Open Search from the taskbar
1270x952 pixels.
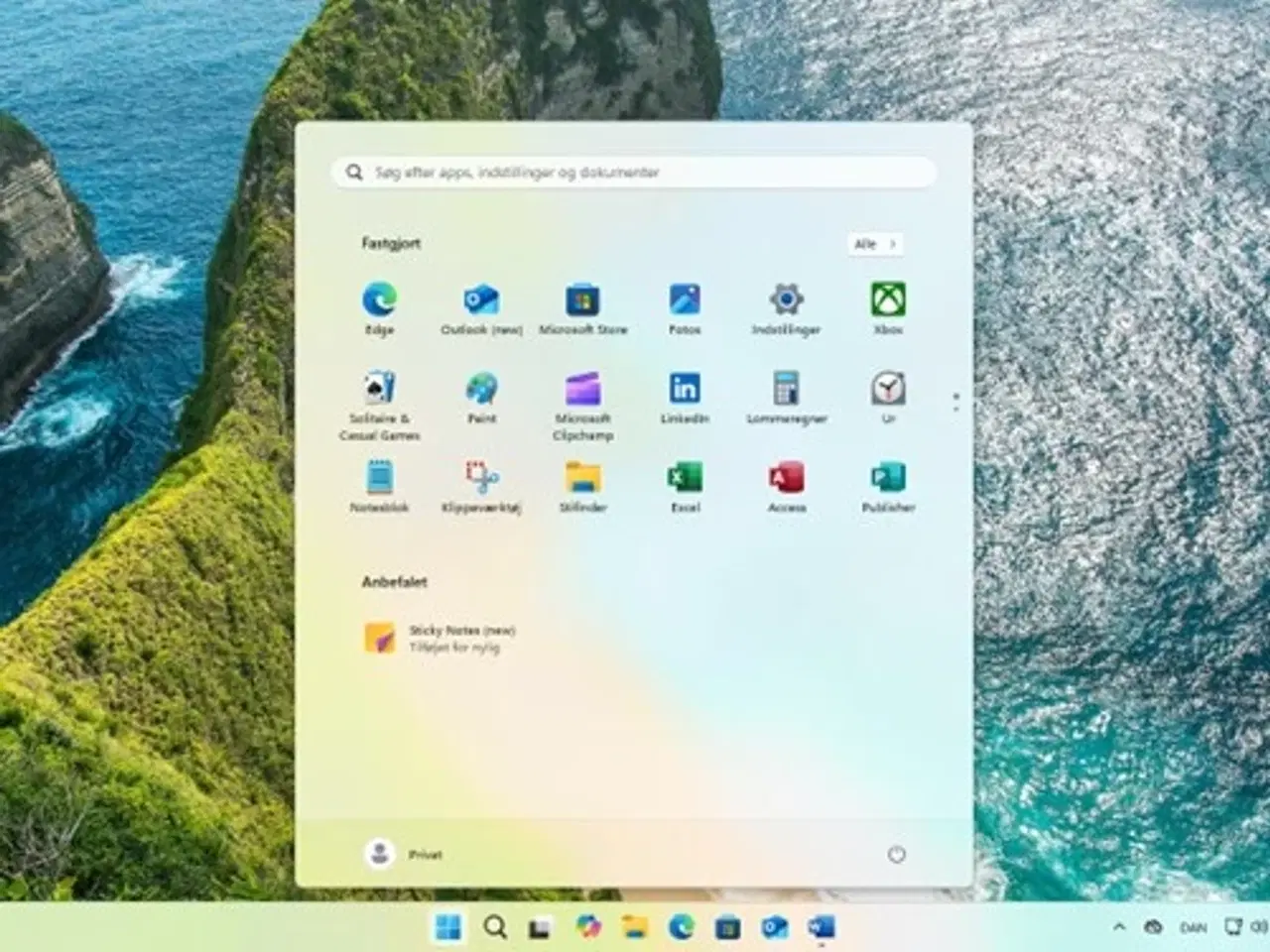click(x=494, y=927)
